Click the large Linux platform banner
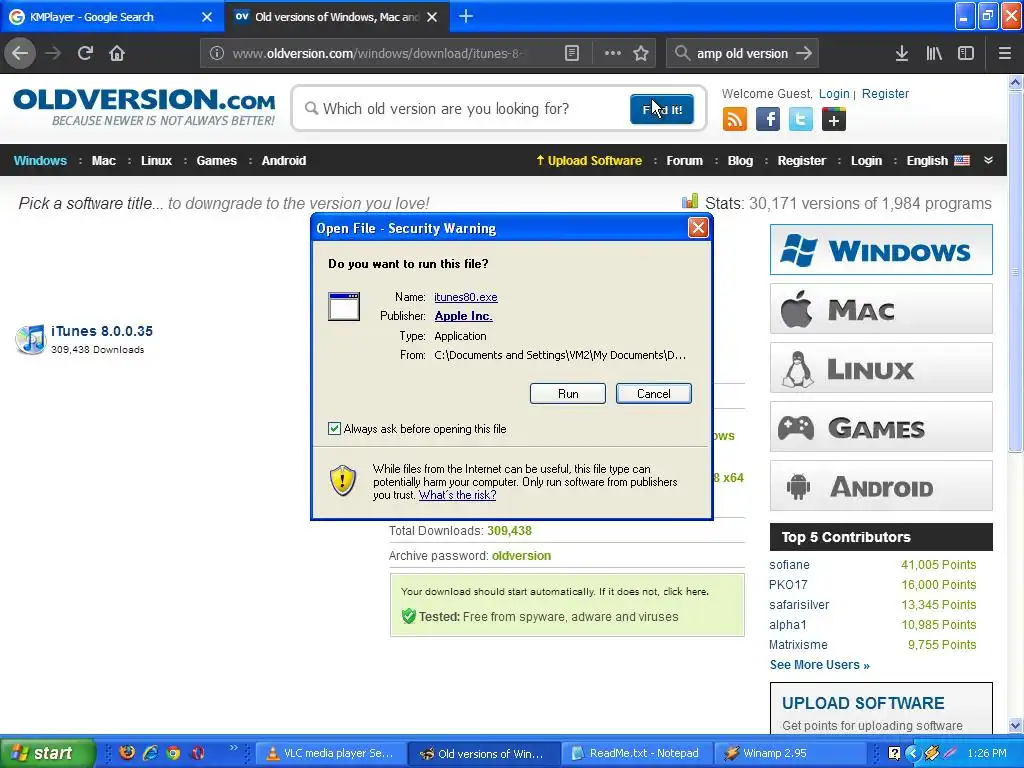 tap(881, 368)
